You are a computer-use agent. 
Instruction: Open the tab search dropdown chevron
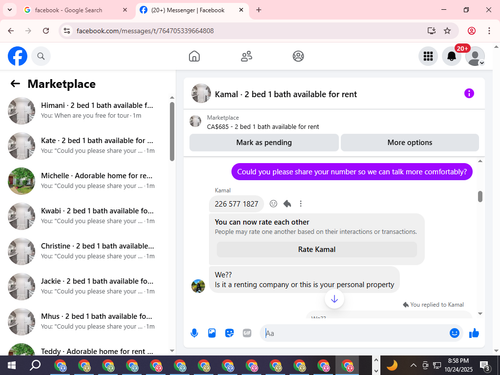10,10
